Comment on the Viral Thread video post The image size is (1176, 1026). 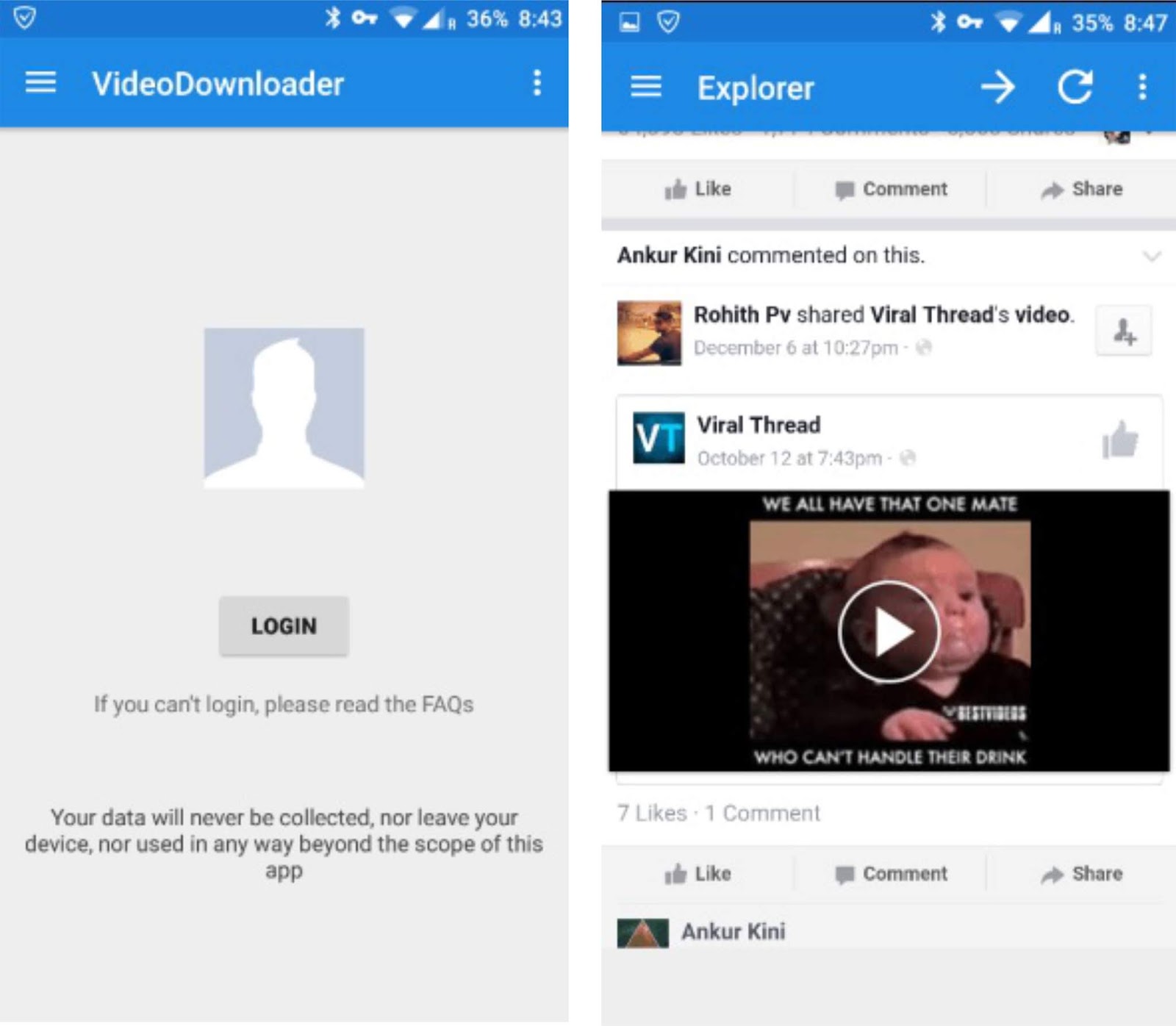pos(891,874)
